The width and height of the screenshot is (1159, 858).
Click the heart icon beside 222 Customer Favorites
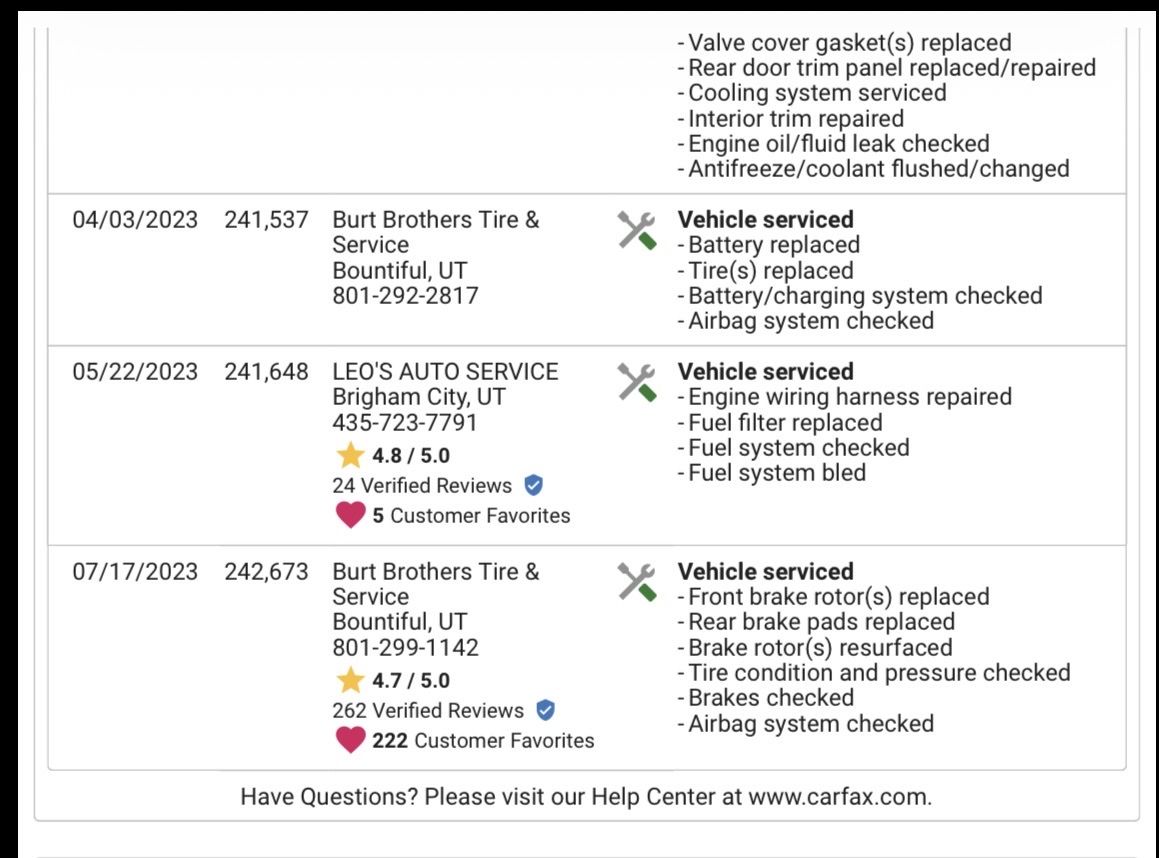point(350,741)
